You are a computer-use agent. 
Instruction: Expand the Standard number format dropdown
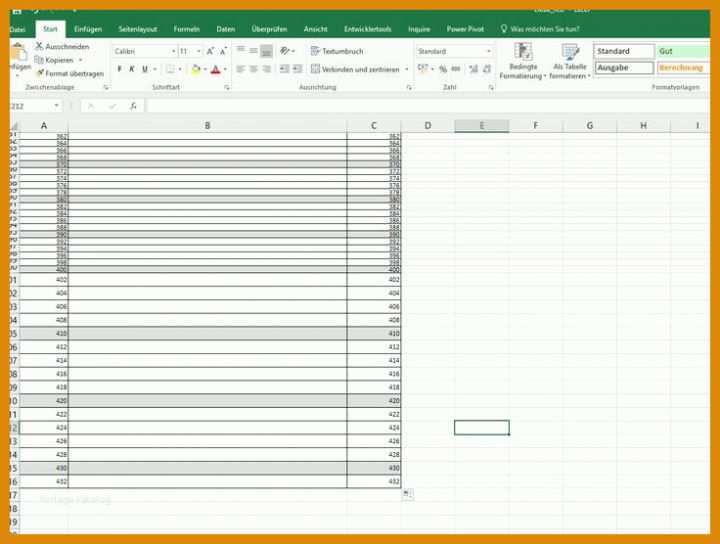click(489, 51)
